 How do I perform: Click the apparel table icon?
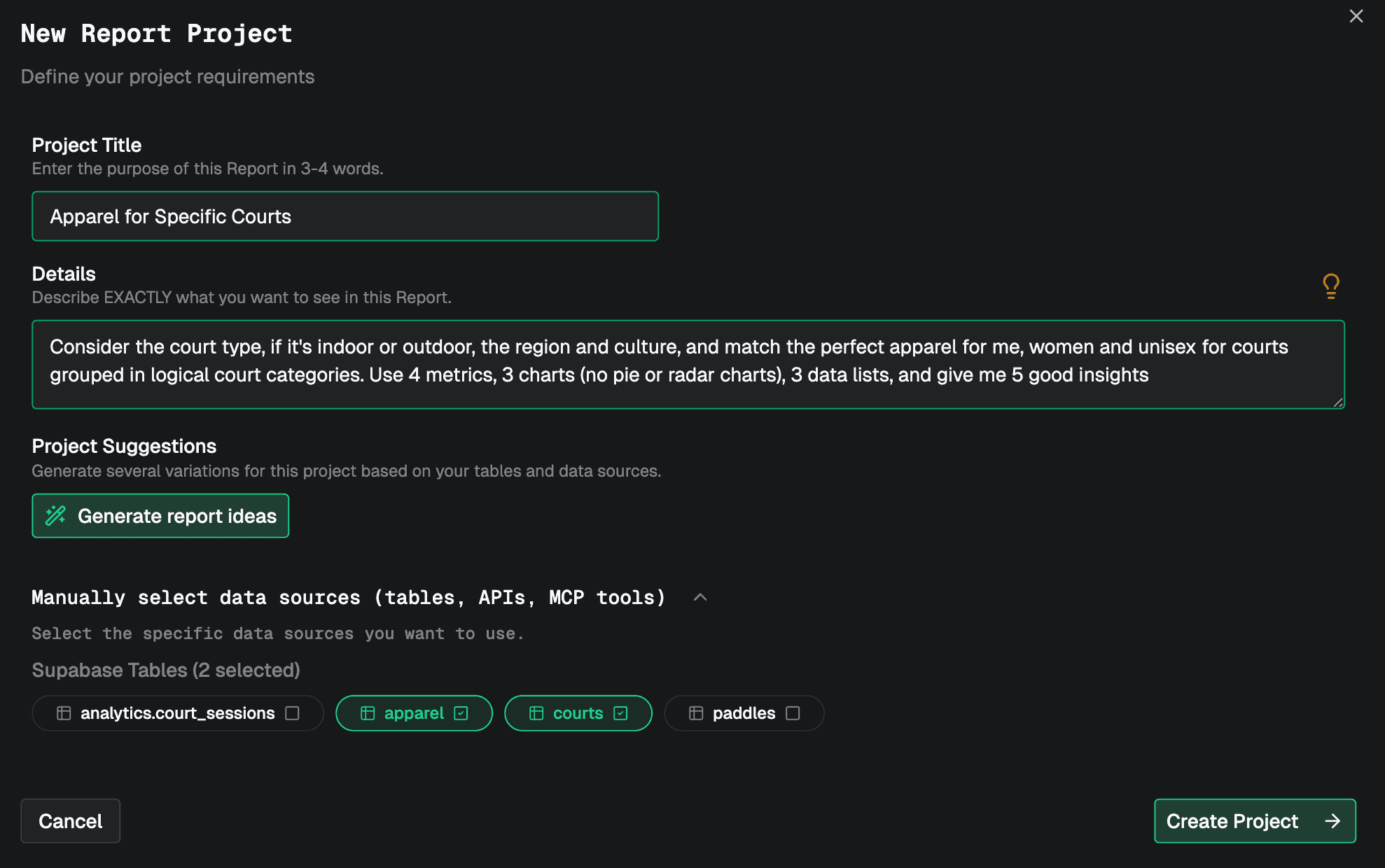tap(368, 713)
